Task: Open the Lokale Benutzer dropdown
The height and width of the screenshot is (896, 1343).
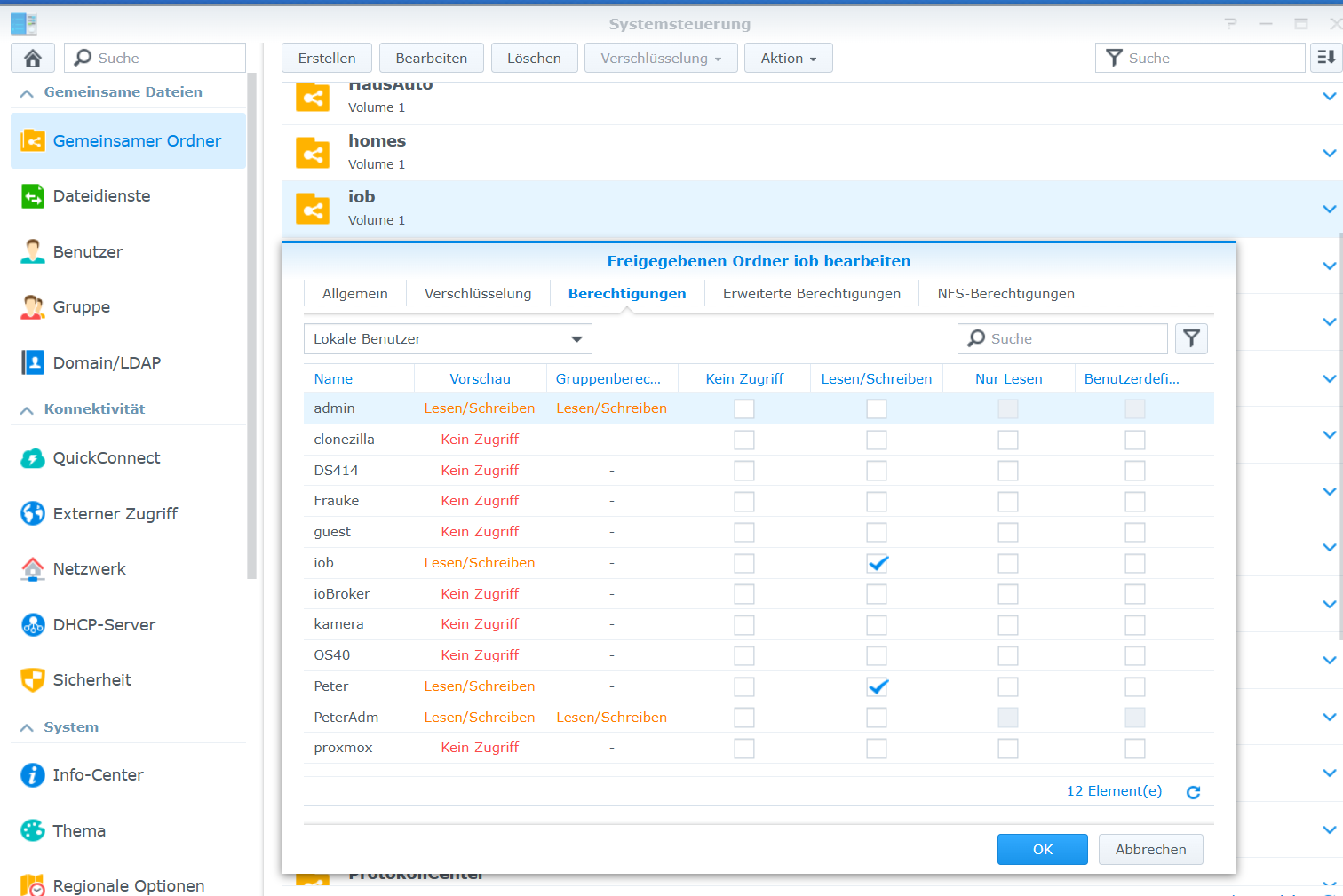Action: coord(448,339)
